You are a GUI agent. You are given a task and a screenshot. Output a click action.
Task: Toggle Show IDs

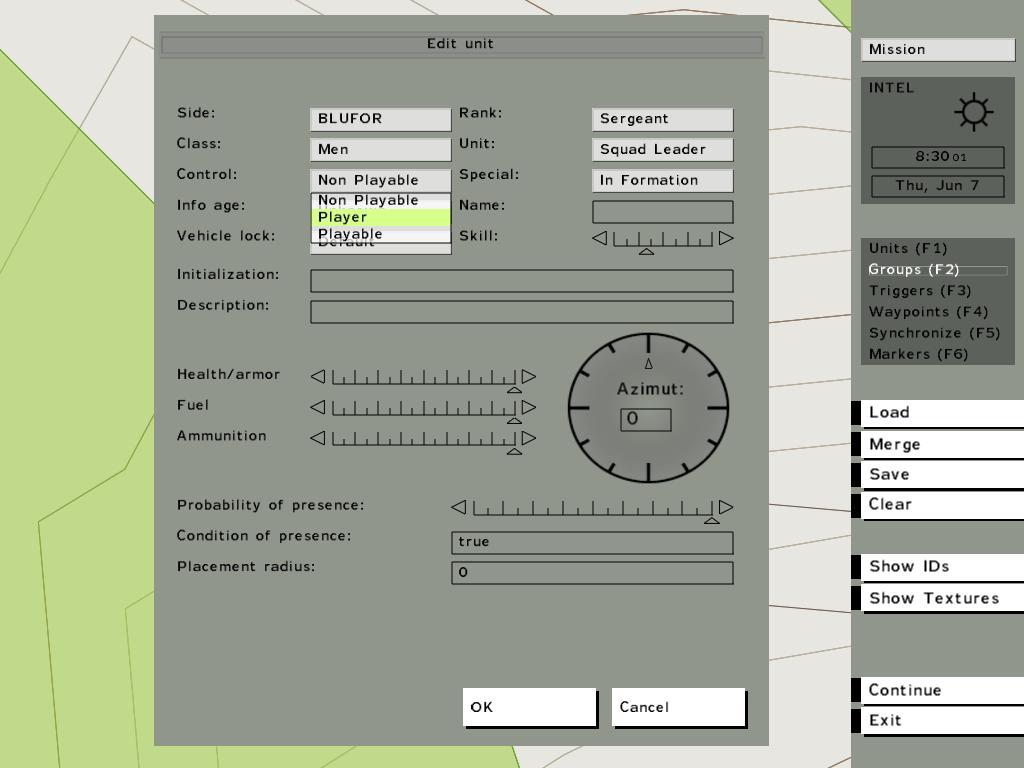938,567
